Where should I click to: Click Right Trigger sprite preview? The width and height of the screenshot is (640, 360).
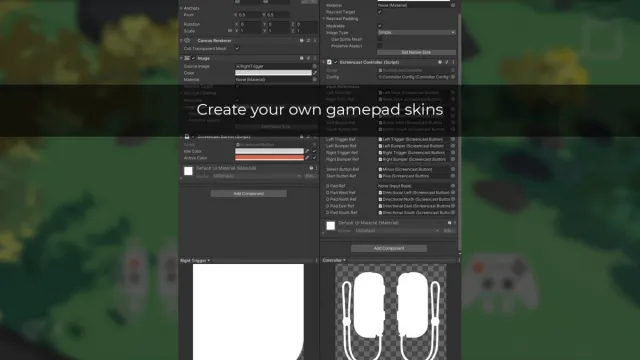pyautogui.click(x=248, y=312)
